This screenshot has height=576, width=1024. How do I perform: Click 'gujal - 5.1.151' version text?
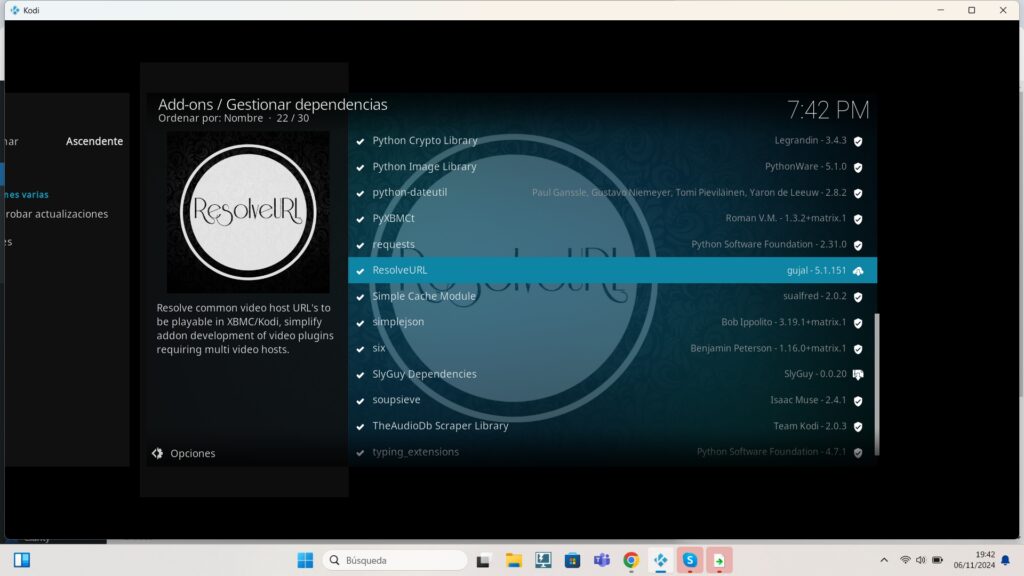pyautogui.click(x=816, y=270)
